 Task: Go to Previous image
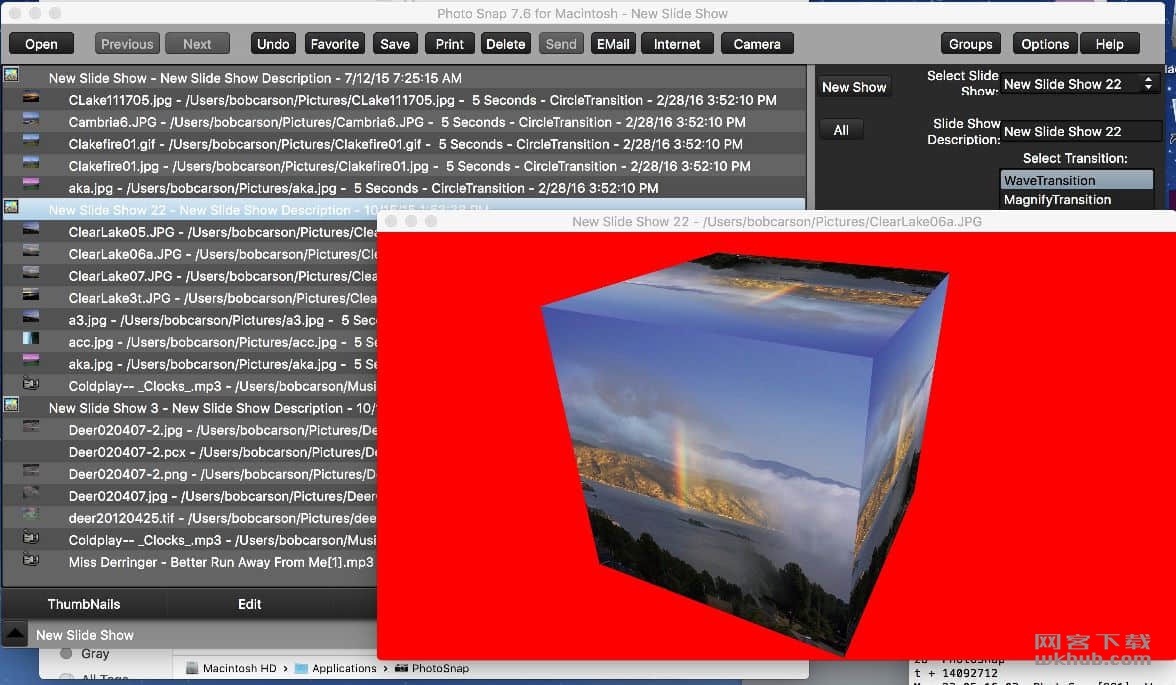pos(127,44)
